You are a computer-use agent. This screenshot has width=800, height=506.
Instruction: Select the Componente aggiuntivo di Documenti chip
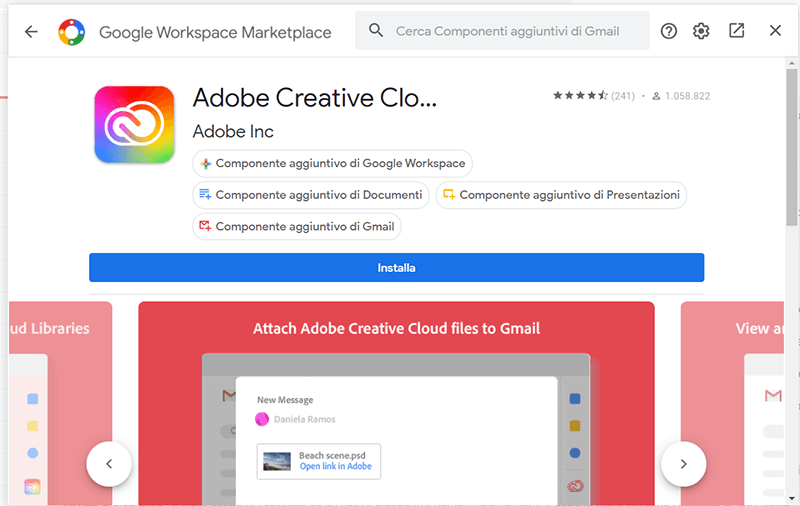coord(311,195)
